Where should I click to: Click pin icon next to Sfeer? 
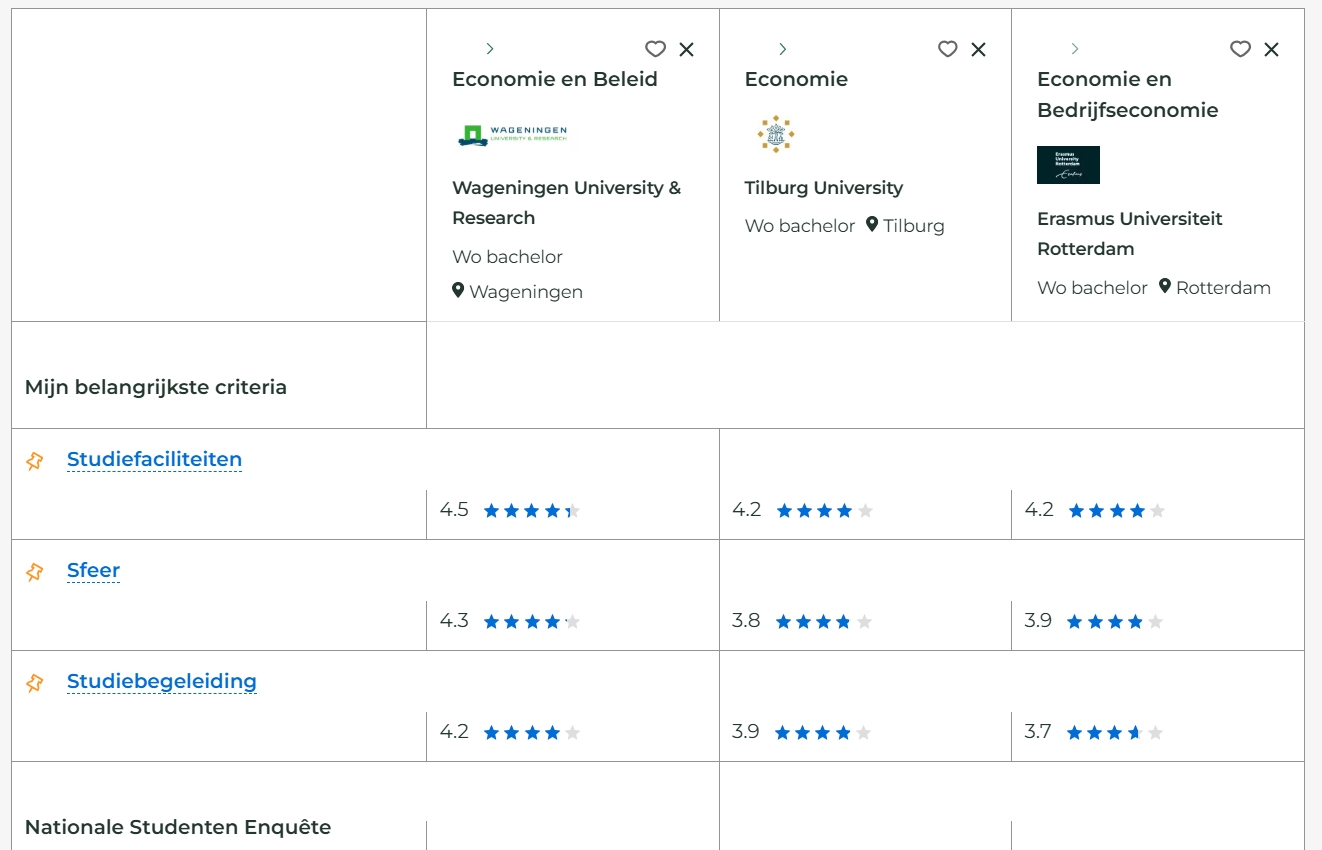pyautogui.click(x=35, y=571)
